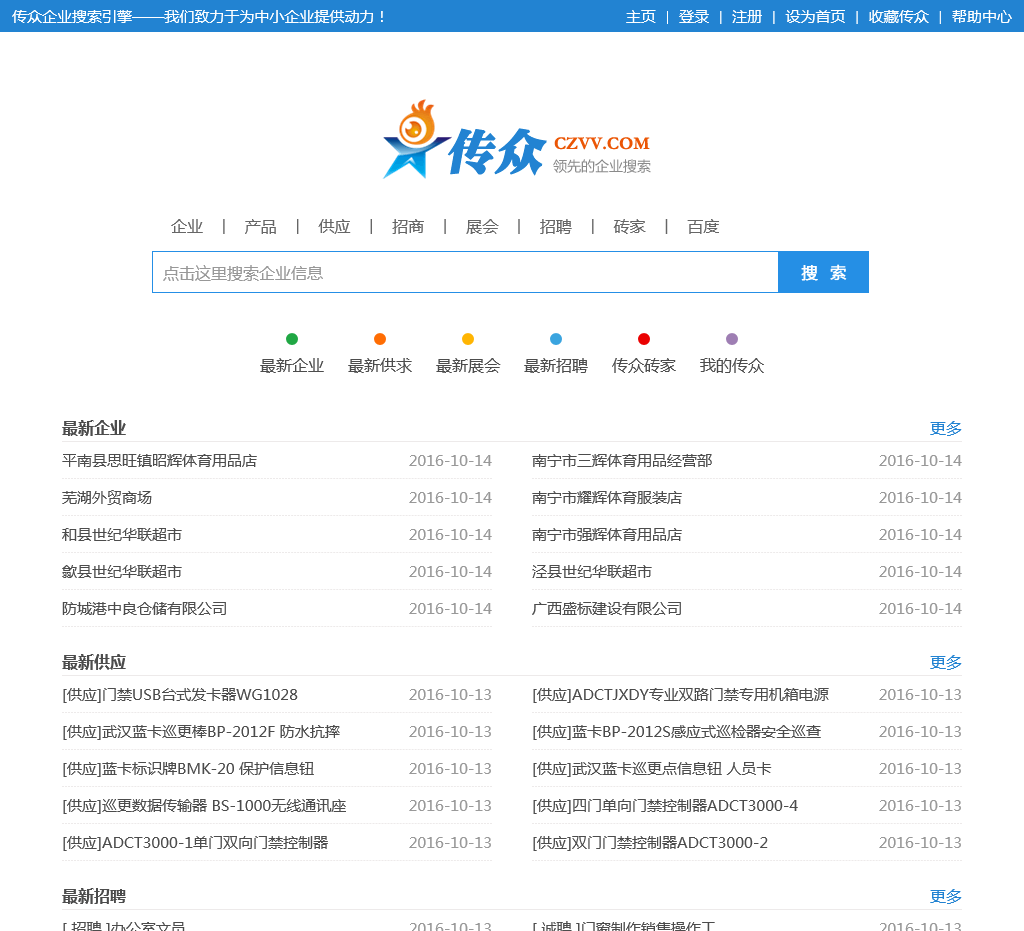Image resolution: width=1024 pixels, height=931 pixels.
Task: Open 南宁市三辉体育用品经营部 listing
Action: [x=622, y=461]
